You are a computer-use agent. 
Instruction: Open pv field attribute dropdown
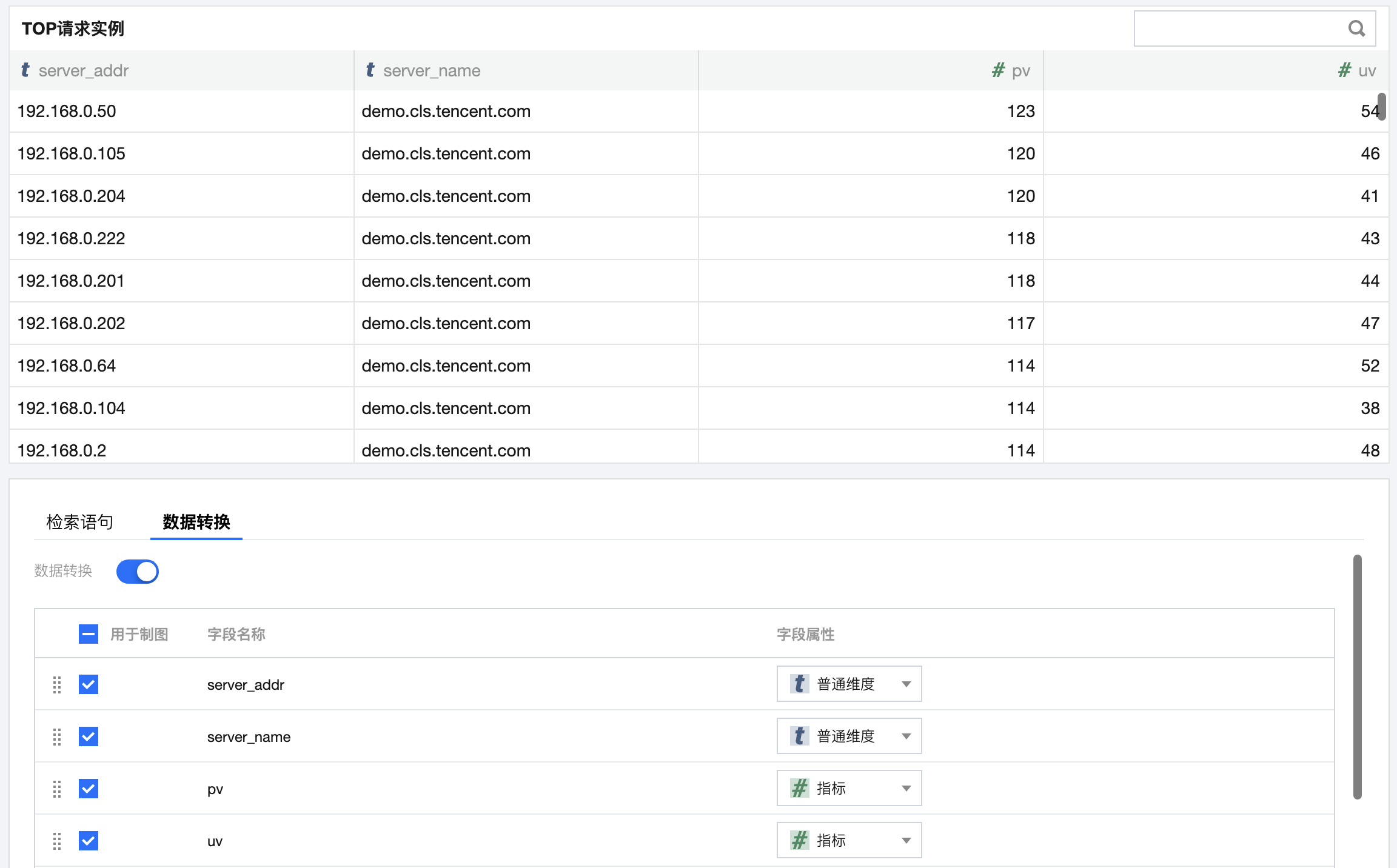[849, 789]
